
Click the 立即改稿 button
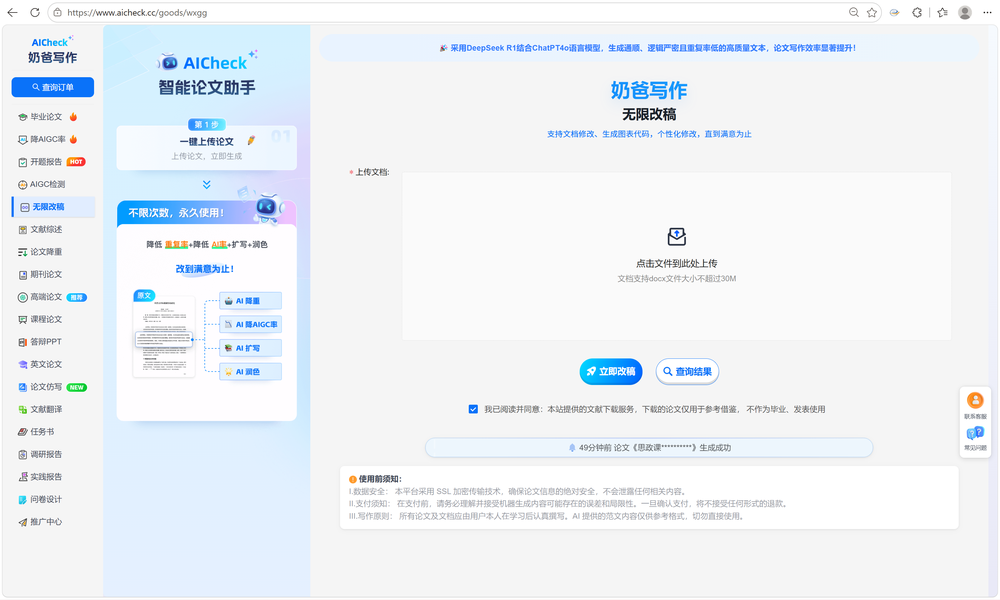(611, 372)
